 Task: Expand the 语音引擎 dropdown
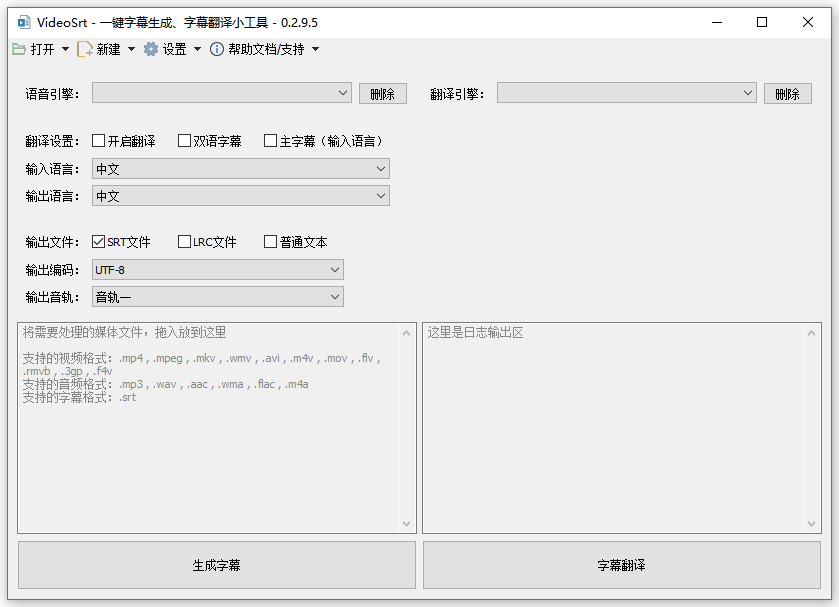[221, 93]
